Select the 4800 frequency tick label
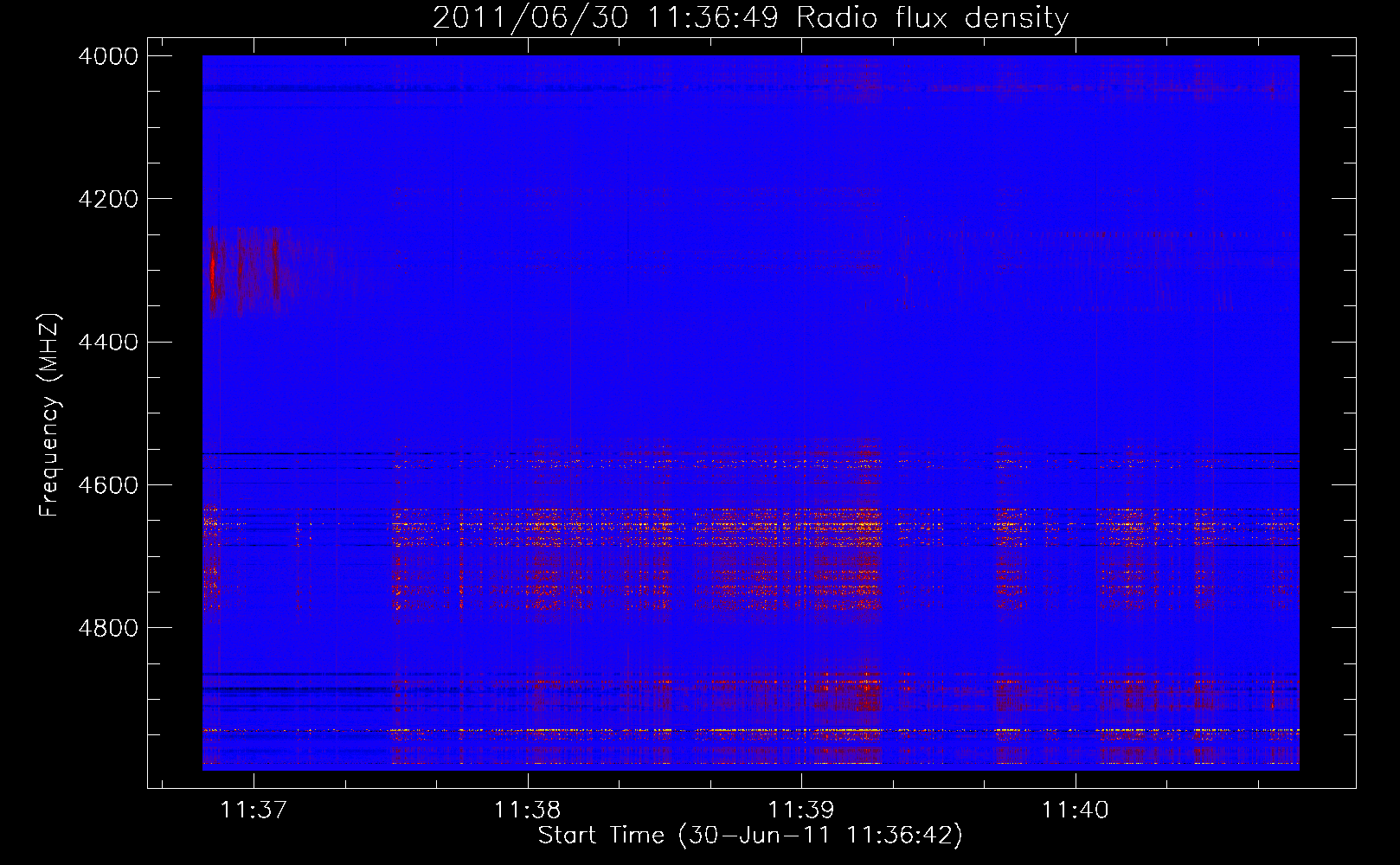Viewport: 1400px width, 865px height. pos(108,628)
